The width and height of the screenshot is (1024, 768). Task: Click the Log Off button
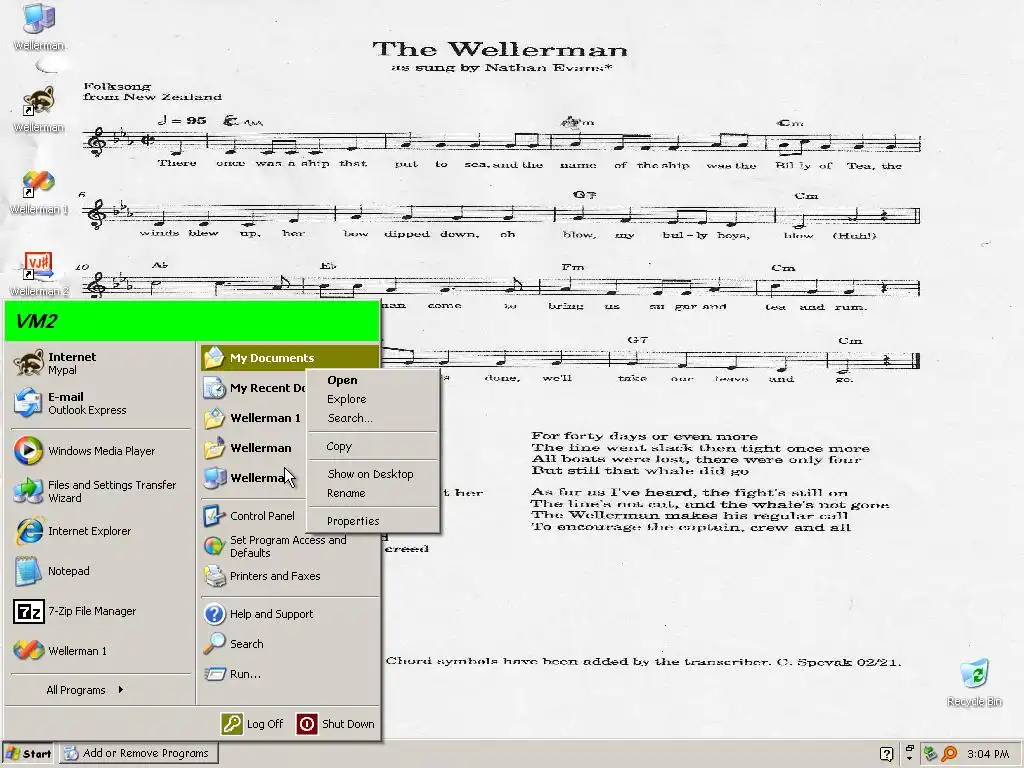tap(253, 724)
